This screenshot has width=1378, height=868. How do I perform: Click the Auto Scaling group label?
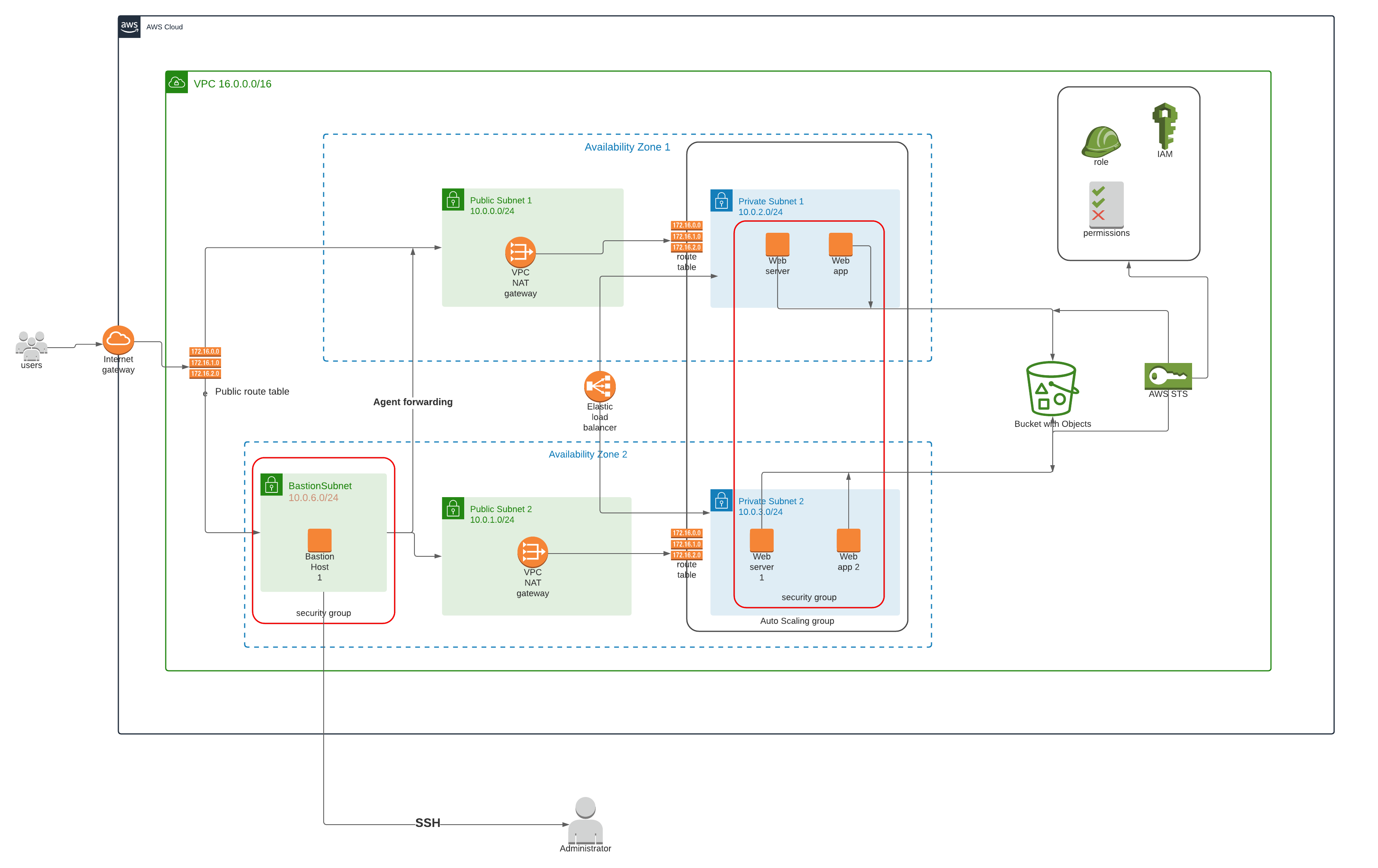click(797, 620)
